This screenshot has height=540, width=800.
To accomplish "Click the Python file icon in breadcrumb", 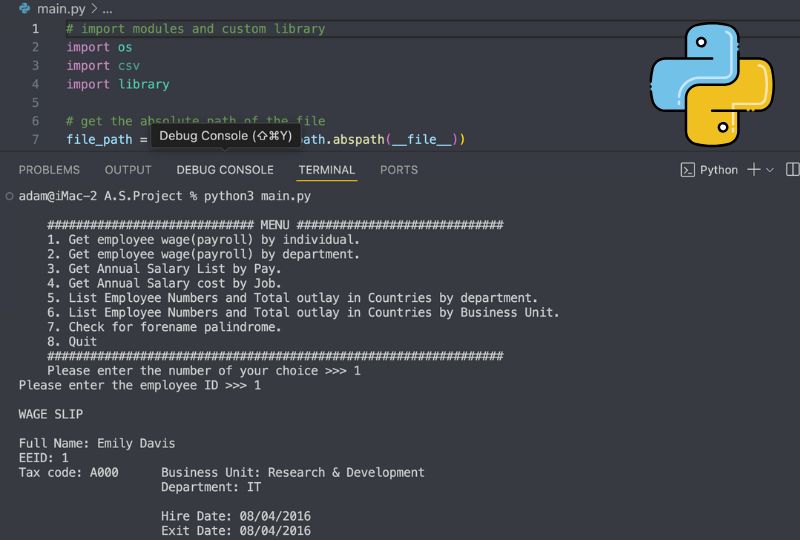I will pyautogui.click(x=24, y=8).
